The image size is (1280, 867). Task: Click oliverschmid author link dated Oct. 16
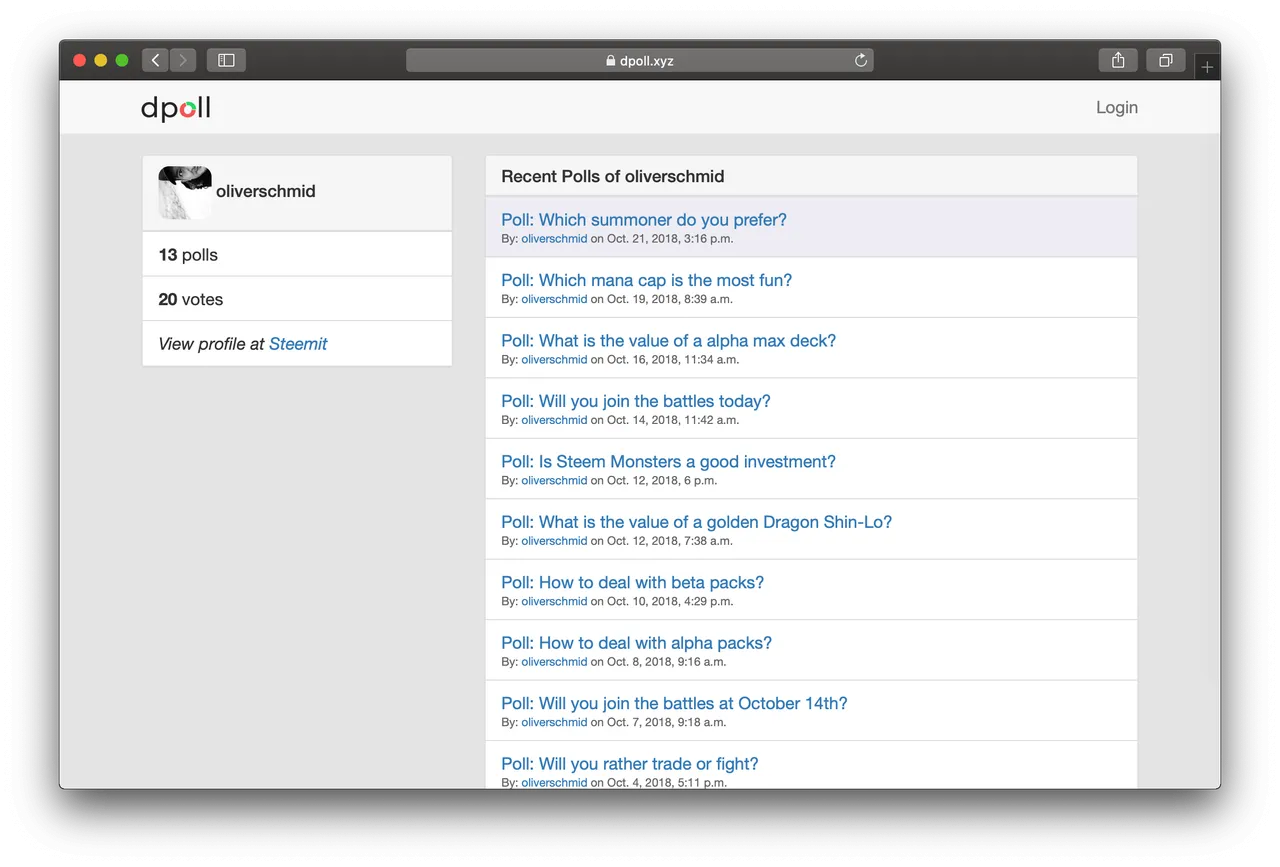554,360
